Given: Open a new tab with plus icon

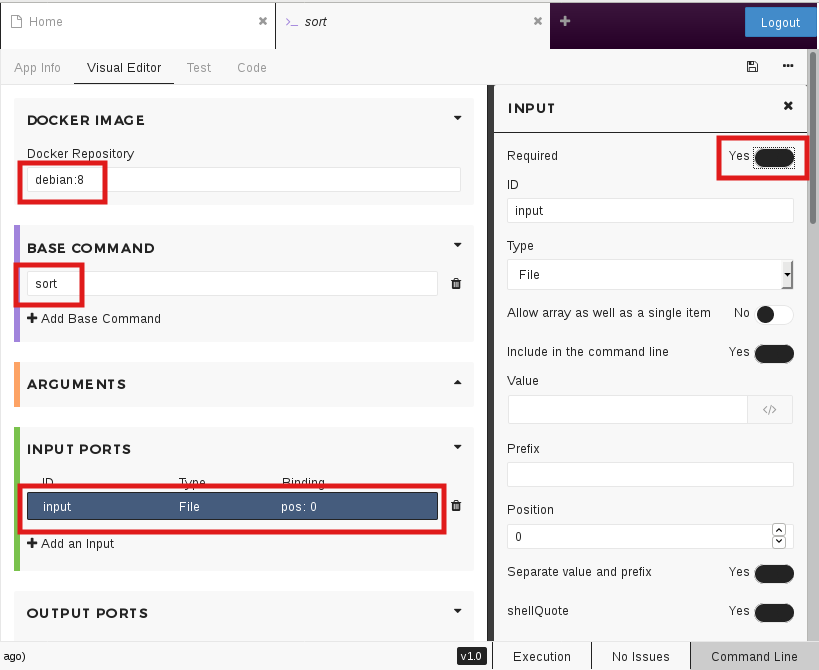Looking at the screenshot, I should click(565, 21).
